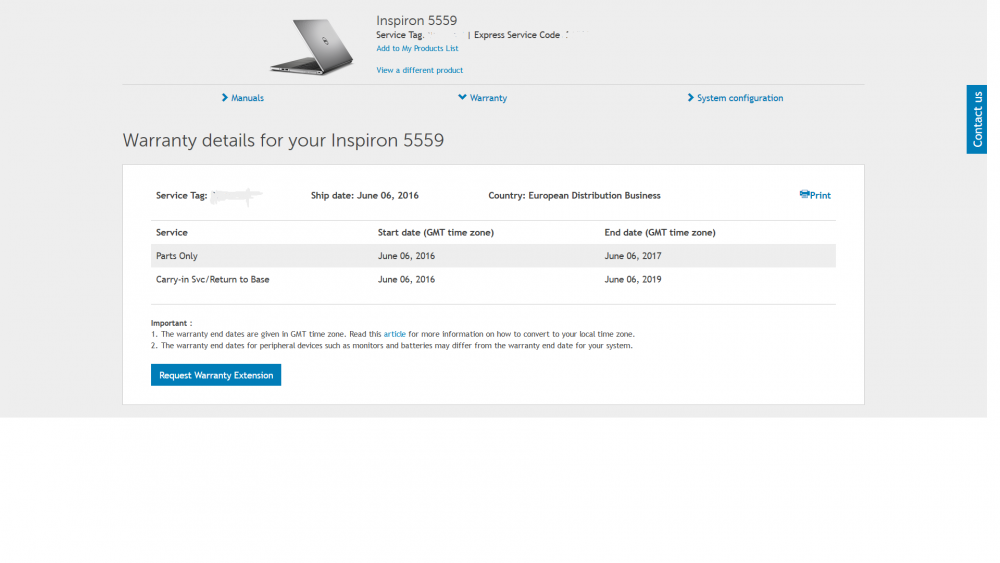Open the Manuals tab label
This screenshot has height=563, width=1000.
247,98
